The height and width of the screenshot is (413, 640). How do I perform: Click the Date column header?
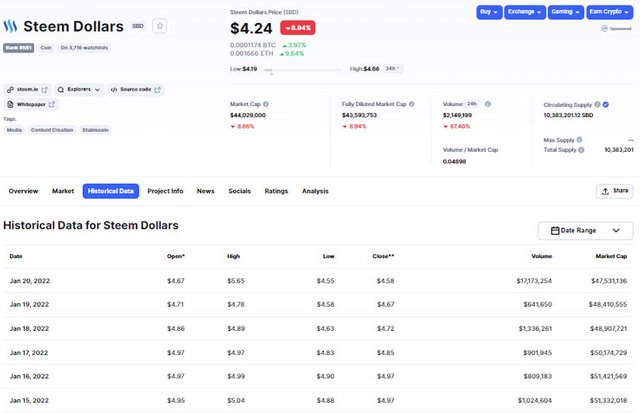pos(16,256)
